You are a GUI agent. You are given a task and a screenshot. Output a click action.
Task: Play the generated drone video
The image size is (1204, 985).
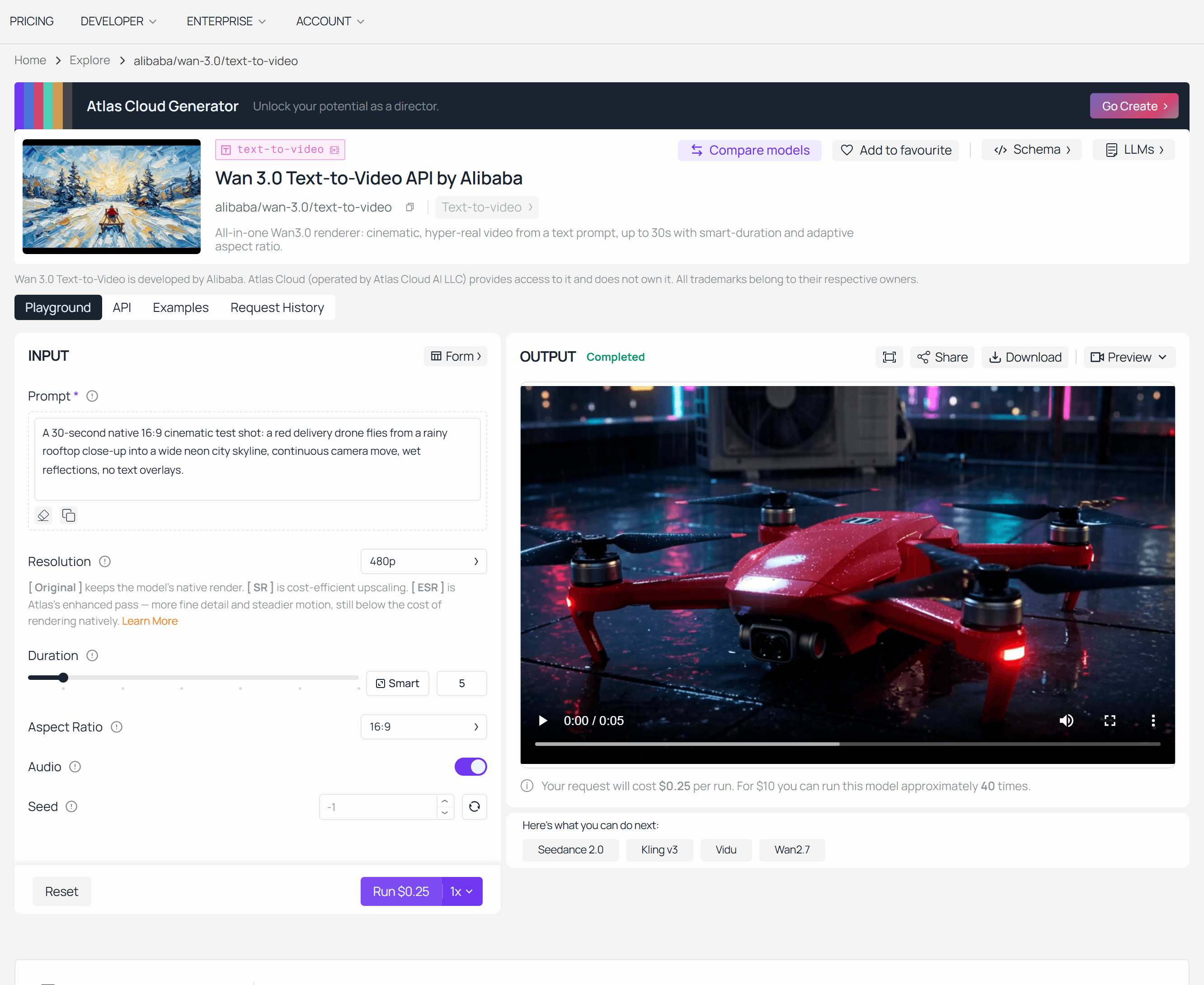[543, 721]
